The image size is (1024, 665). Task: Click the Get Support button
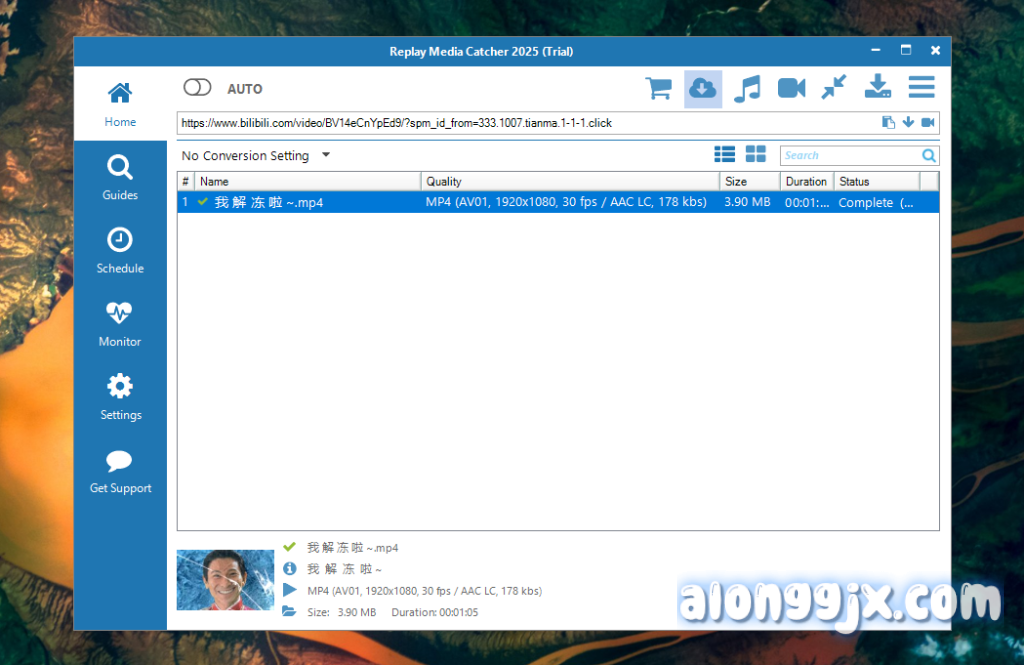120,471
